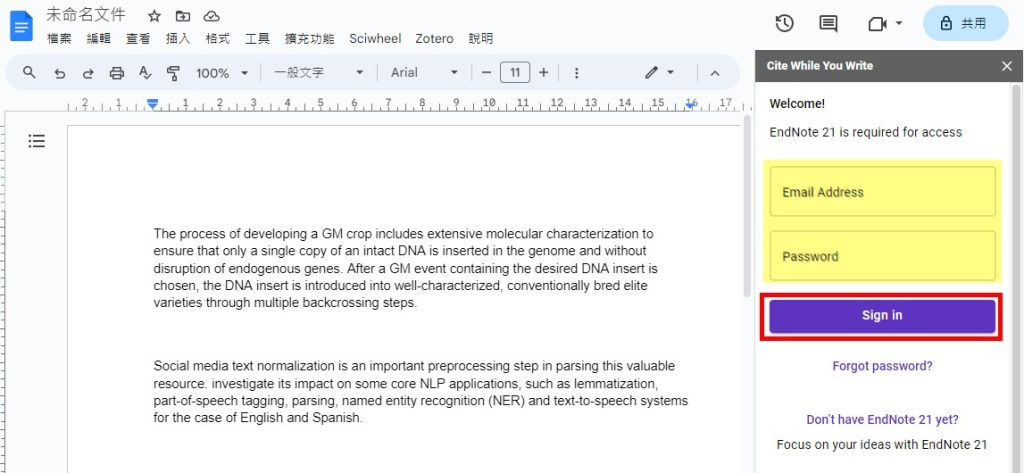
Task: Open the meeting options dropdown arrow
Action: click(x=899, y=24)
